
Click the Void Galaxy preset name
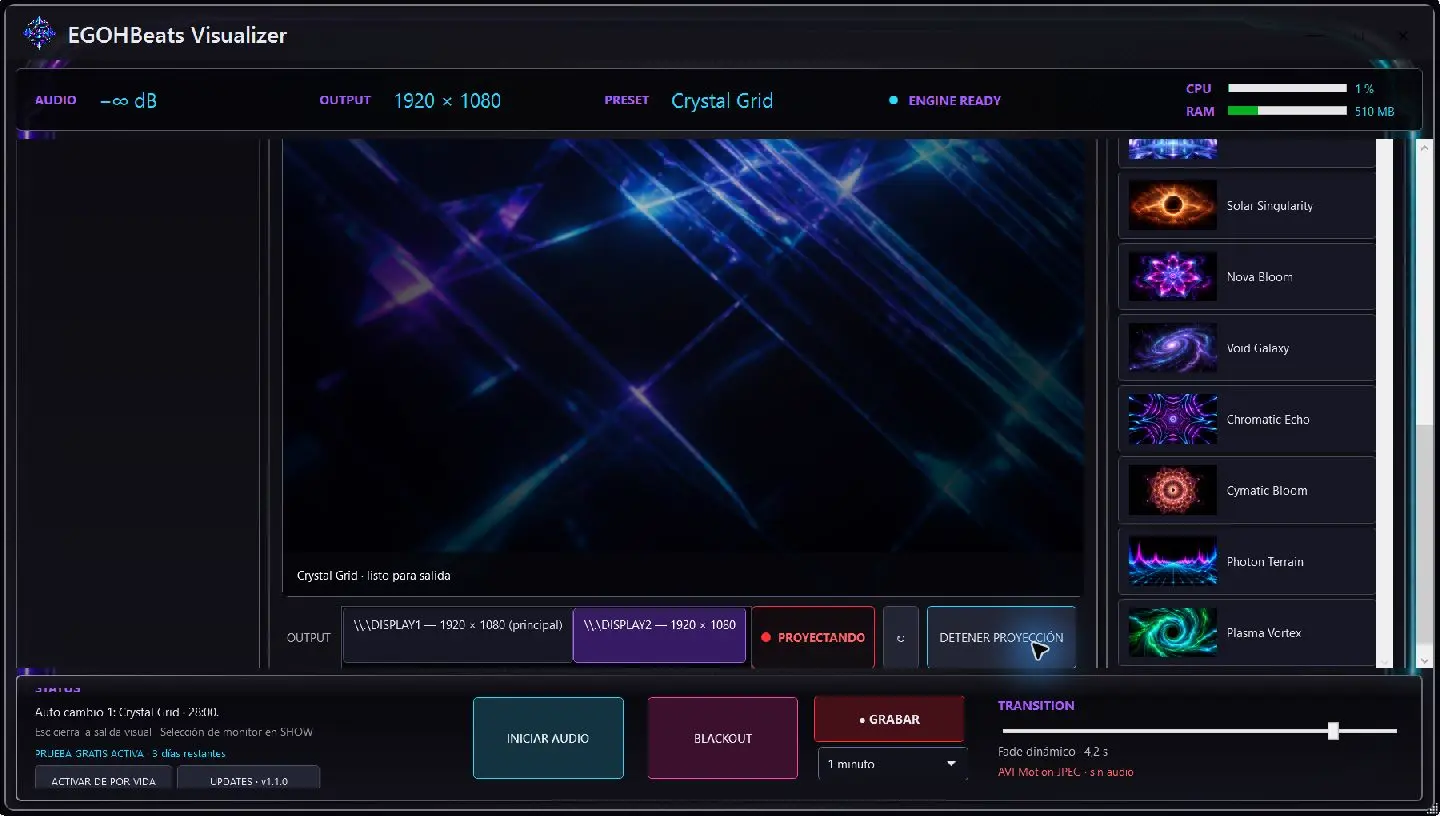click(x=1258, y=348)
